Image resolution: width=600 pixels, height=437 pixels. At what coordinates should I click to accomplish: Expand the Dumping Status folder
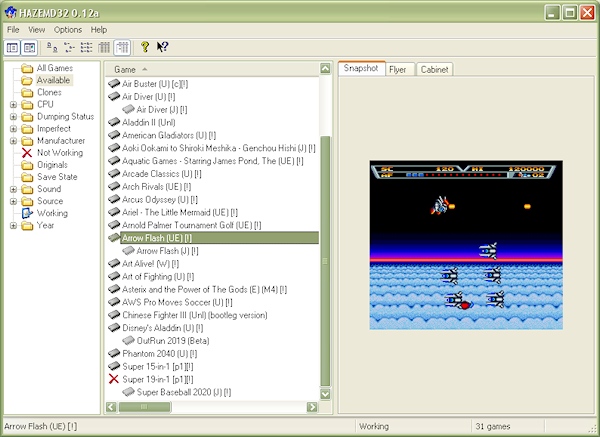coord(13,117)
